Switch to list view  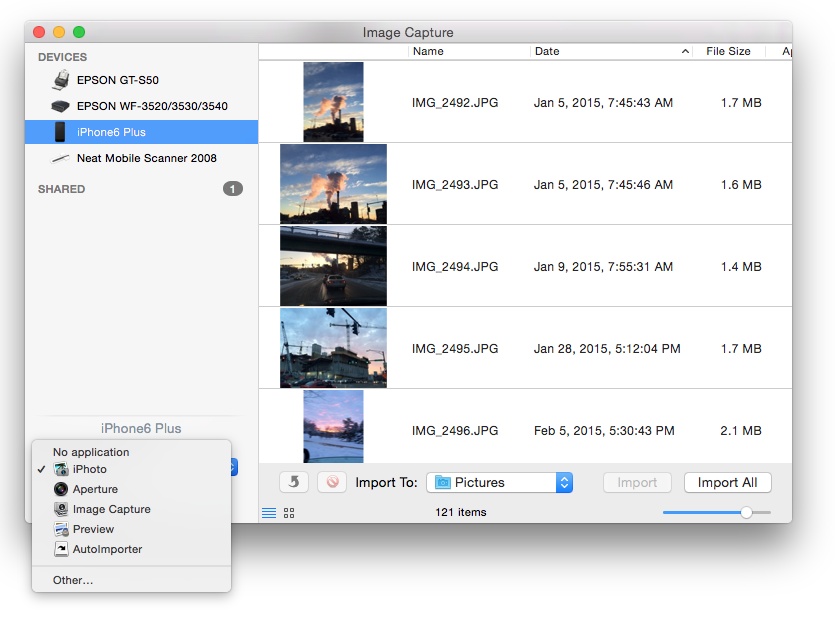click(269, 513)
